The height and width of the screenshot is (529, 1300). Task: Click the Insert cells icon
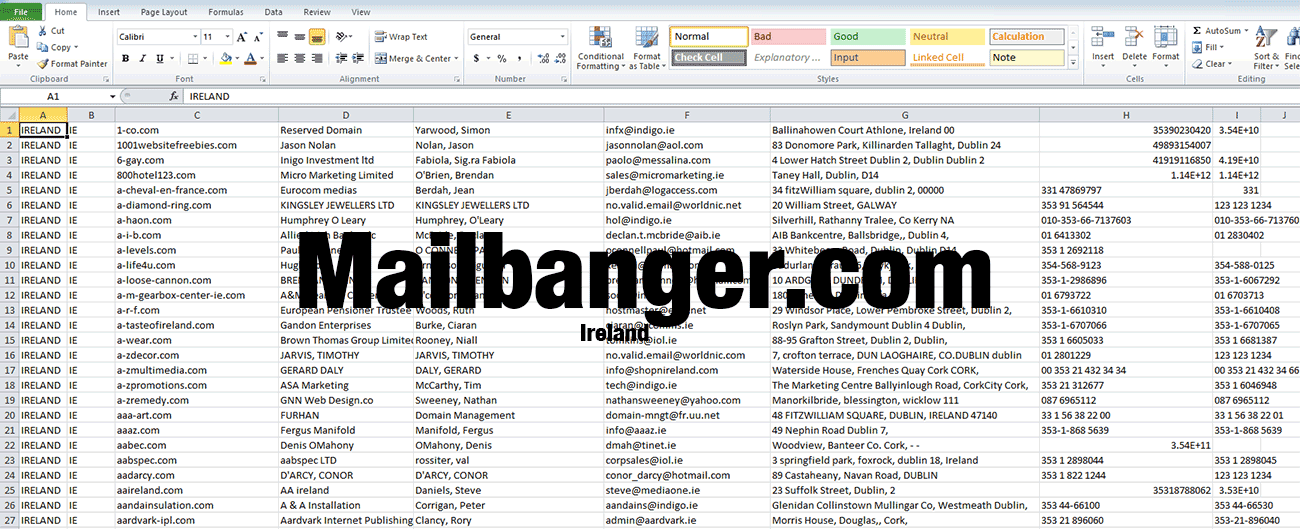pyautogui.click(x=1103, y=38)
